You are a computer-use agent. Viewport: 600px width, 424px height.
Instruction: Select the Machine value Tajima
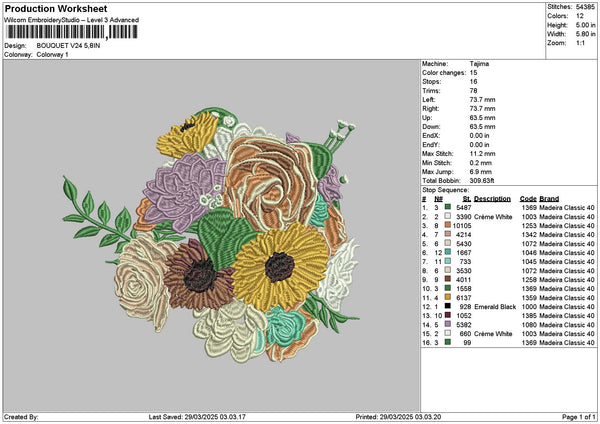[479, 64]
